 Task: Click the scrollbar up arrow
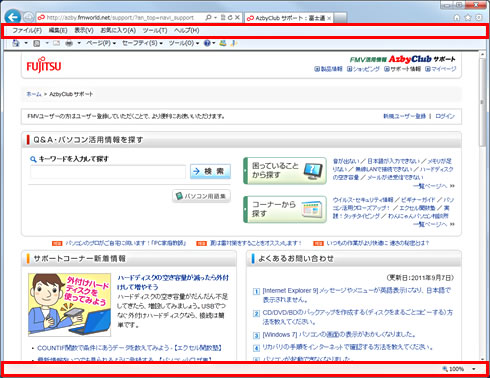pos(482,54)
